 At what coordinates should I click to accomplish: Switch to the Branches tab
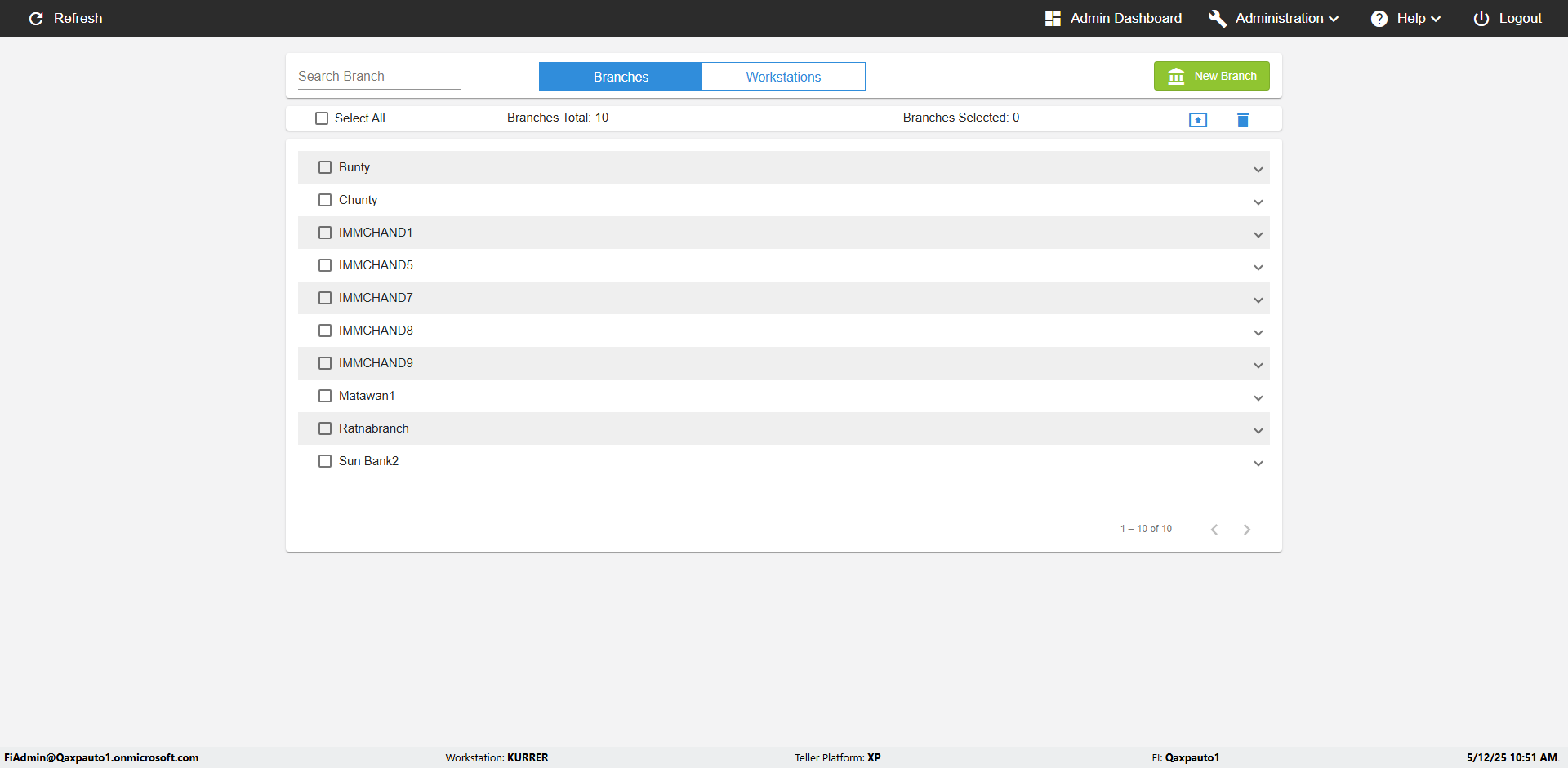coord(621,77)
